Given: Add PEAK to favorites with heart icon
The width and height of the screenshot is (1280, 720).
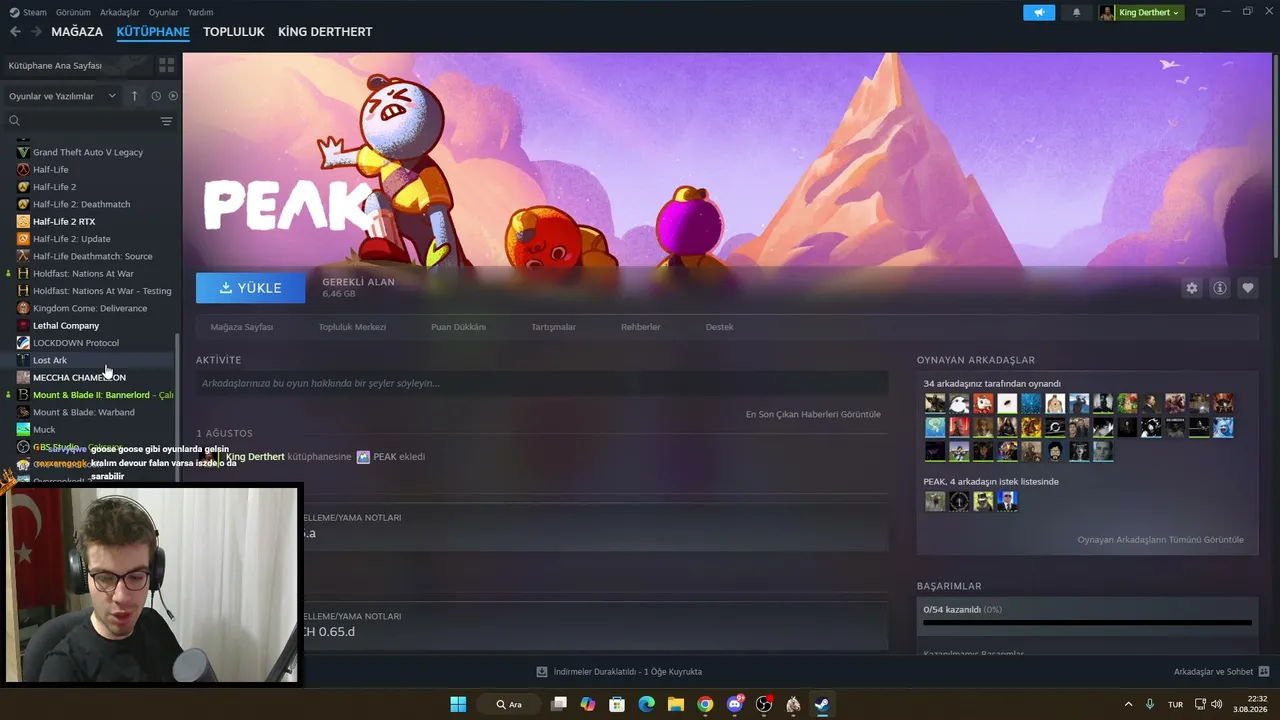Looking at the screenshot, I should [x=1247, y=288].
